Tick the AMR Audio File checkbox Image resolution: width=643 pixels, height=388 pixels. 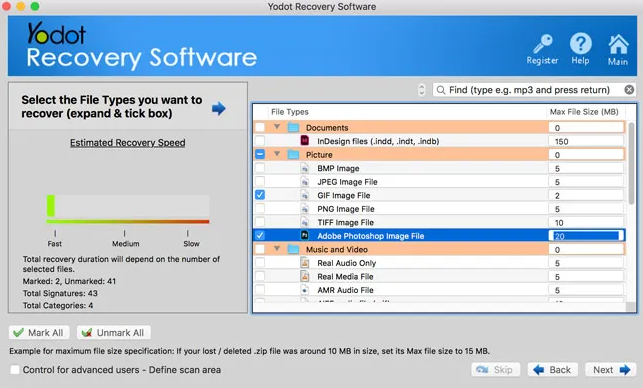(260, 290)
